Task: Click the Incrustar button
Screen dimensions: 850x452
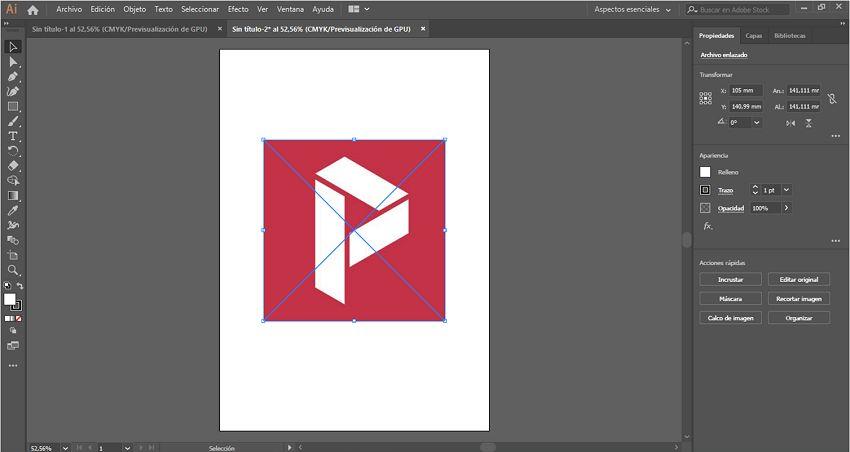Action: [x=730, y=280]
